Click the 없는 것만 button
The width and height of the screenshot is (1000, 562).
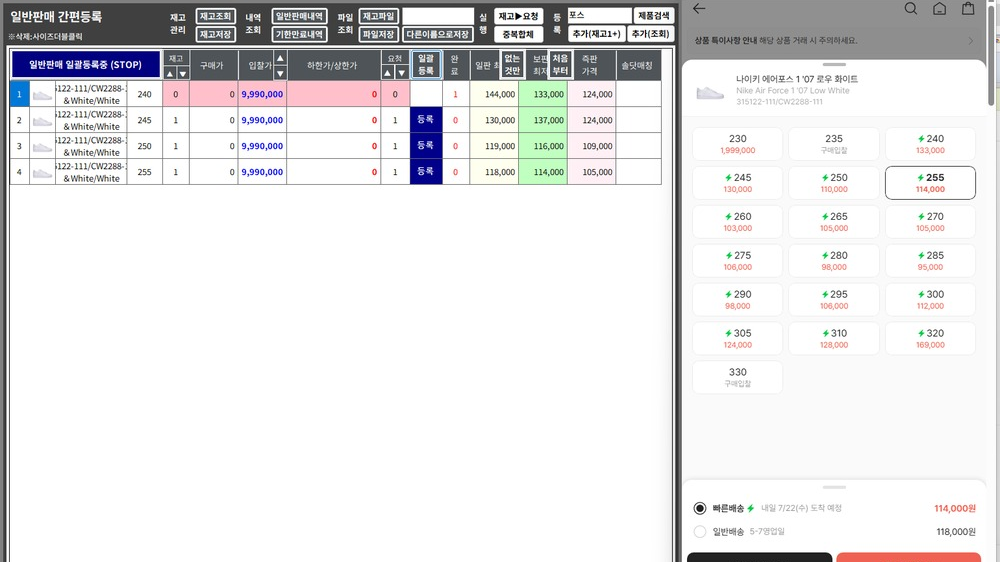512,65
